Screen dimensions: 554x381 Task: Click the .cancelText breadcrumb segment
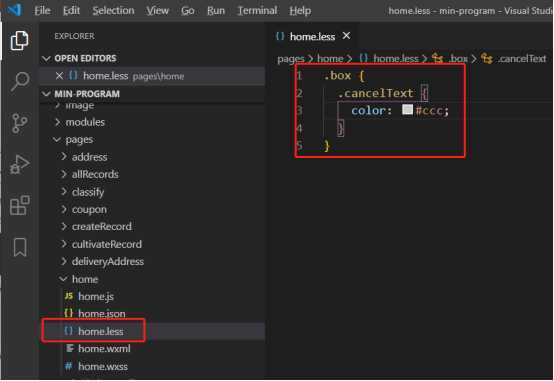pos(522,59)
